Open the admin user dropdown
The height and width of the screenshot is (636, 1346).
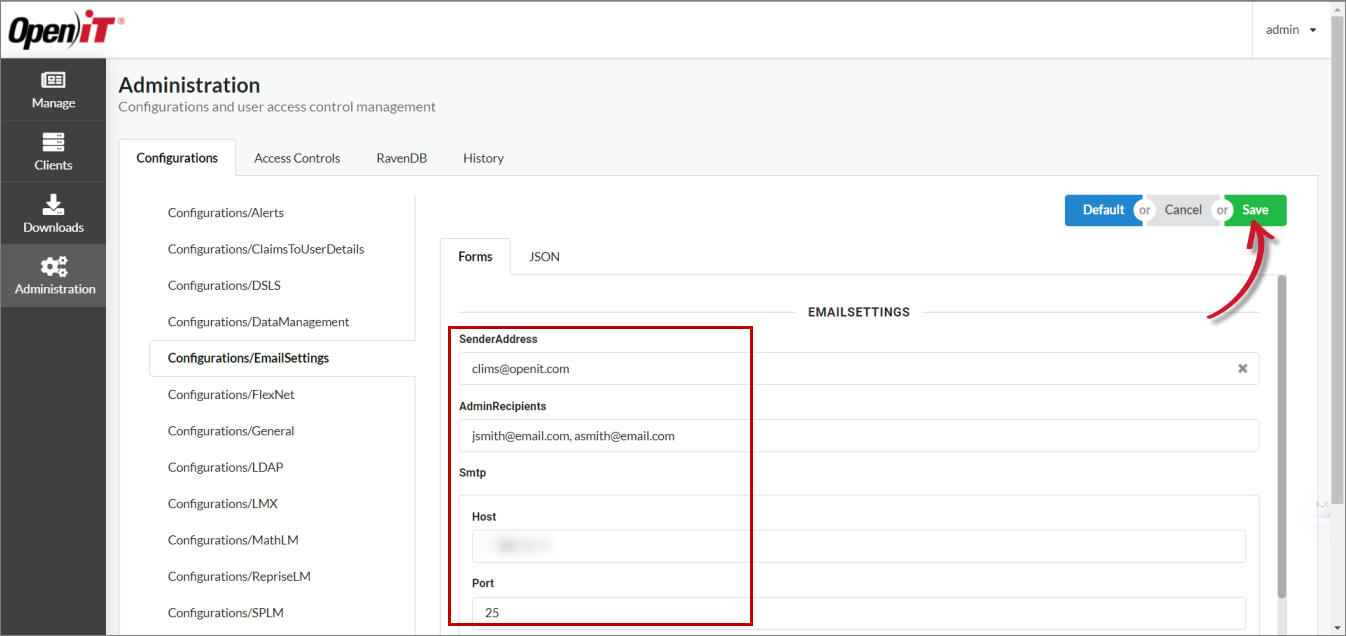1290,29
